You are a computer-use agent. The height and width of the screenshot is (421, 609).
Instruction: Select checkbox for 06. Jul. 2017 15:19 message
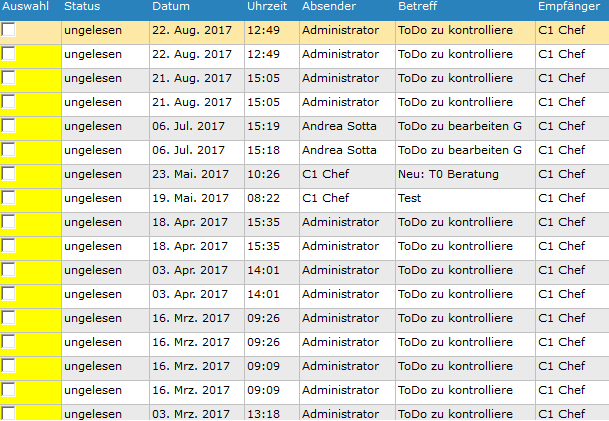point(8,125)
